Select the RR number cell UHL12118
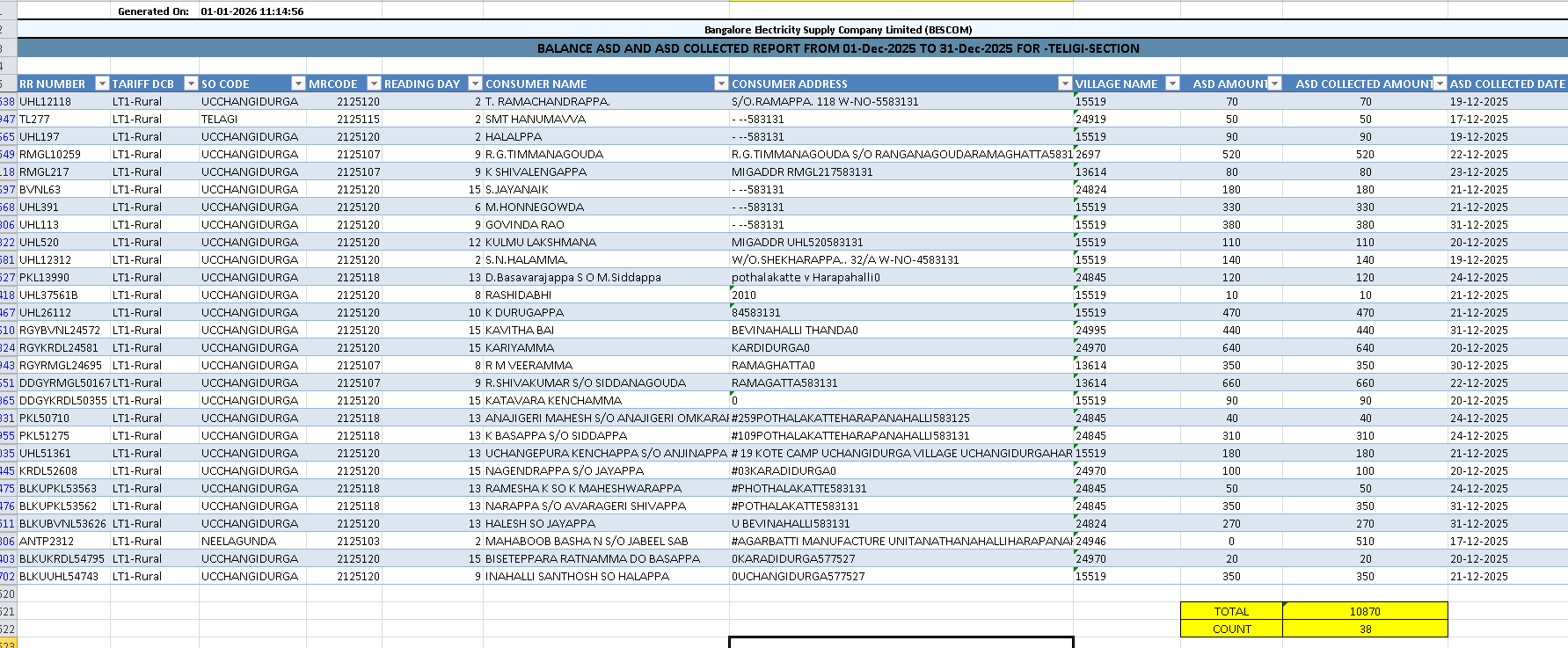Screen dimensions: 1568x648 point(63,101)
